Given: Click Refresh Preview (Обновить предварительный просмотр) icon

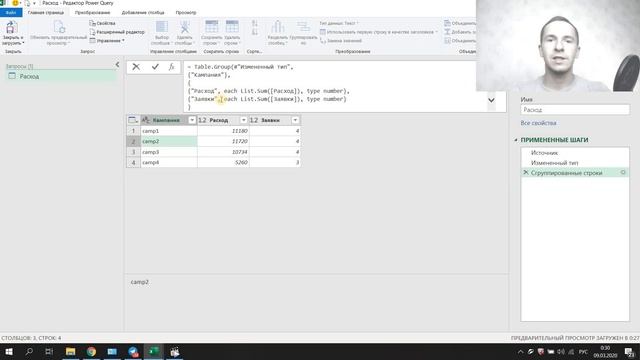Looking at the screenshot, I should (59, 27).
